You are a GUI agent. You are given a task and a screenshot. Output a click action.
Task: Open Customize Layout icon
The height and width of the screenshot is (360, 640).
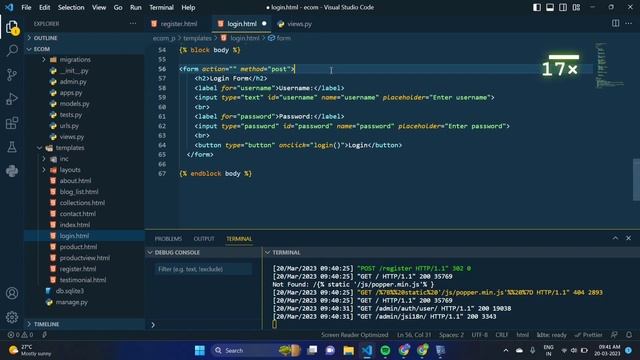(576, 7)
